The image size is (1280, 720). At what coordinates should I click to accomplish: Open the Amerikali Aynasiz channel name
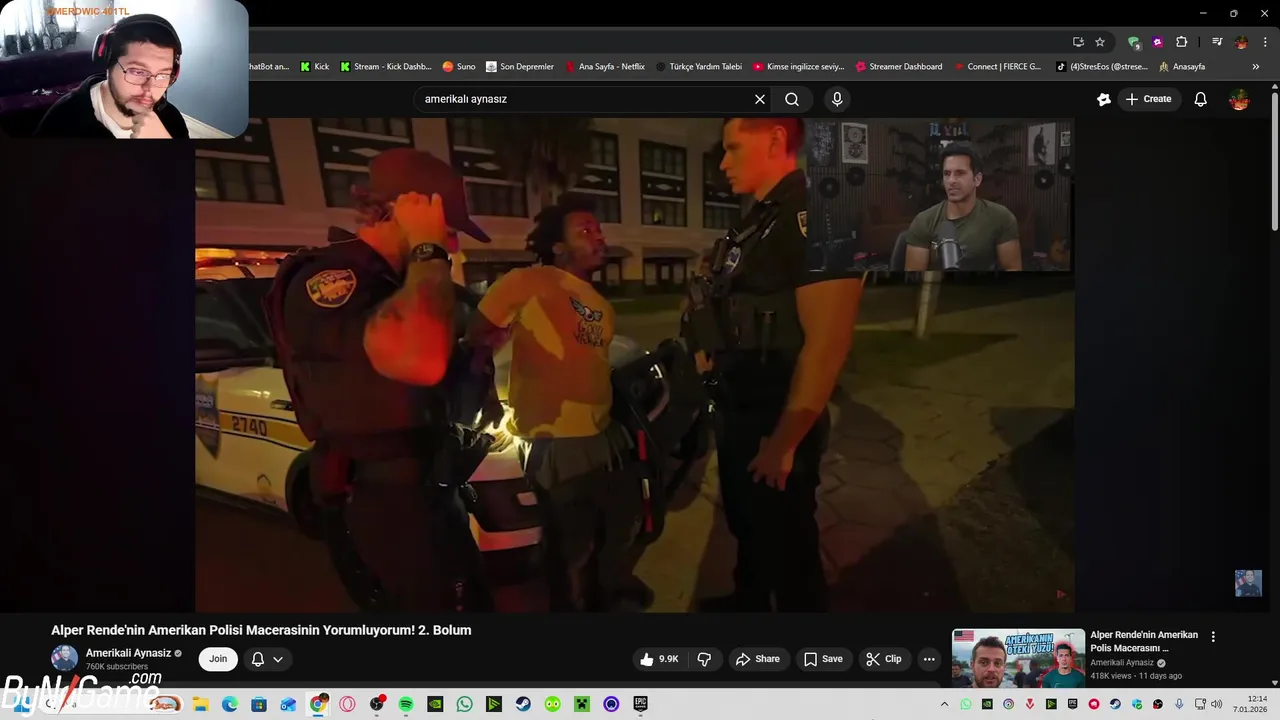click(x=128, y=653)
